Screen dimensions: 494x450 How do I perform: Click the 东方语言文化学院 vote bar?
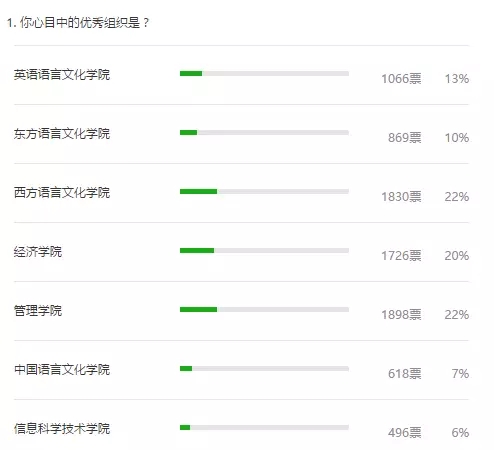click(264, 132)
